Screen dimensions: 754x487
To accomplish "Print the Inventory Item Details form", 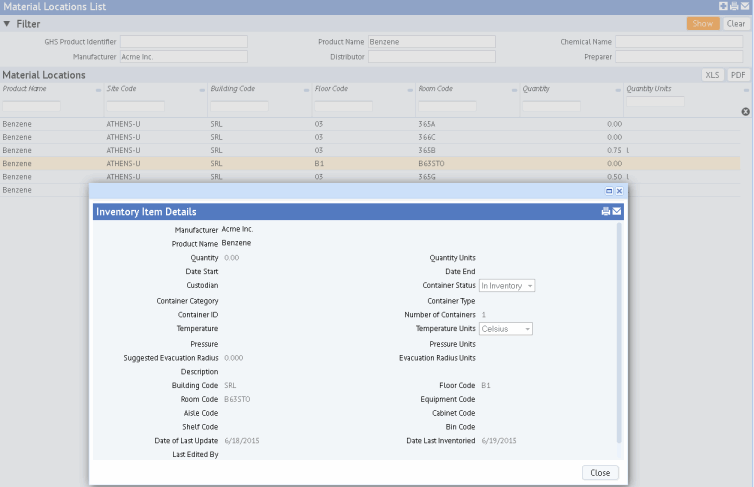I will click(x=606, y=212).
